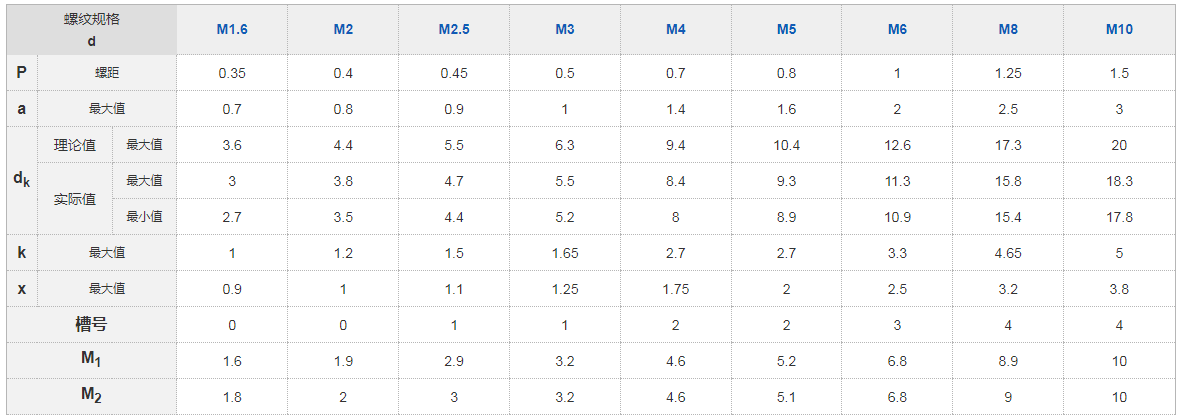Select the 17.3 cell in M8 column
1181x415 pixels.
(x=1008, y=145)
